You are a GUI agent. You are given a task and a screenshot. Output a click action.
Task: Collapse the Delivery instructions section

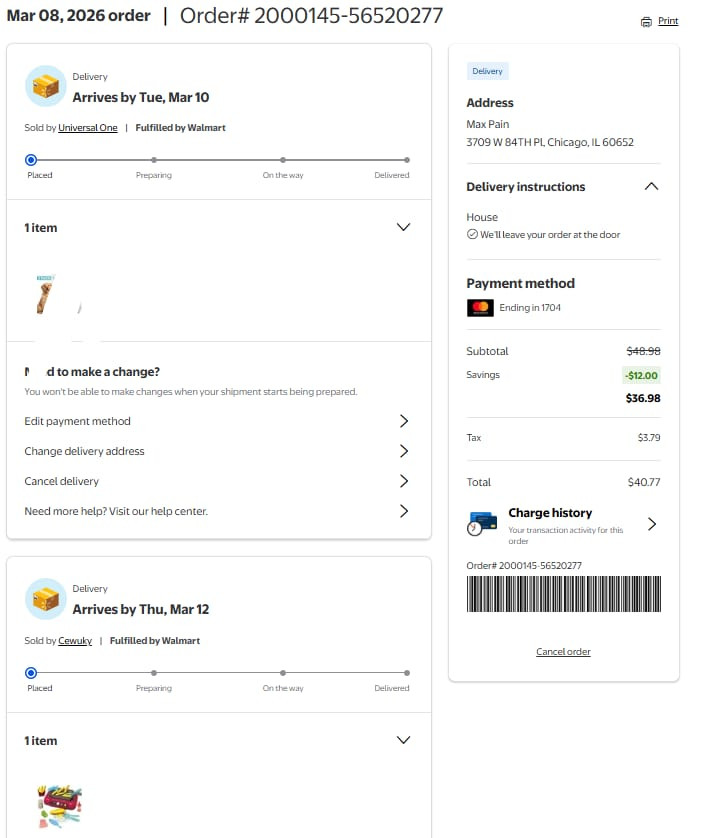pos(651,187)
